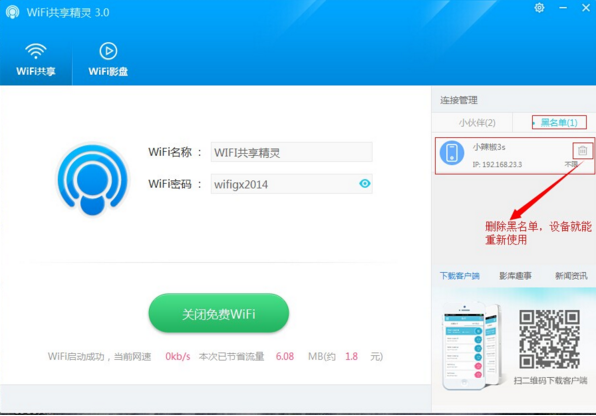Image resolution: width=596 pixels, height=416 pixels.
Task: Click the 扫二维码下载客户端 caption
Action: point(550,380)
